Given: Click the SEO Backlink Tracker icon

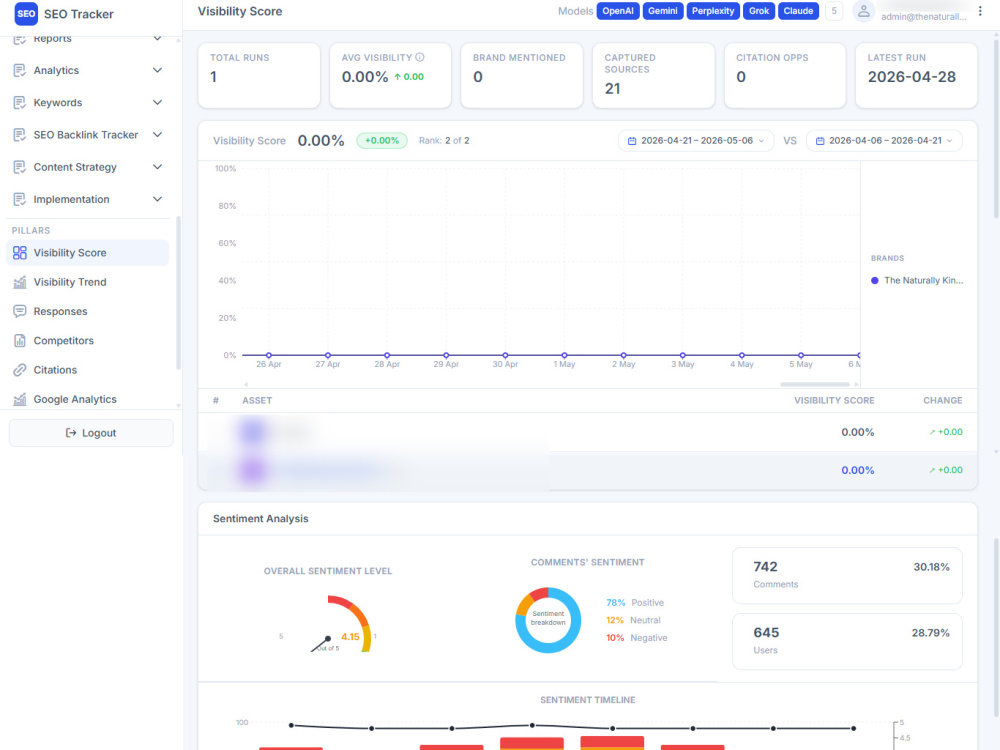Looking at the screenshot, I should 20,135.
